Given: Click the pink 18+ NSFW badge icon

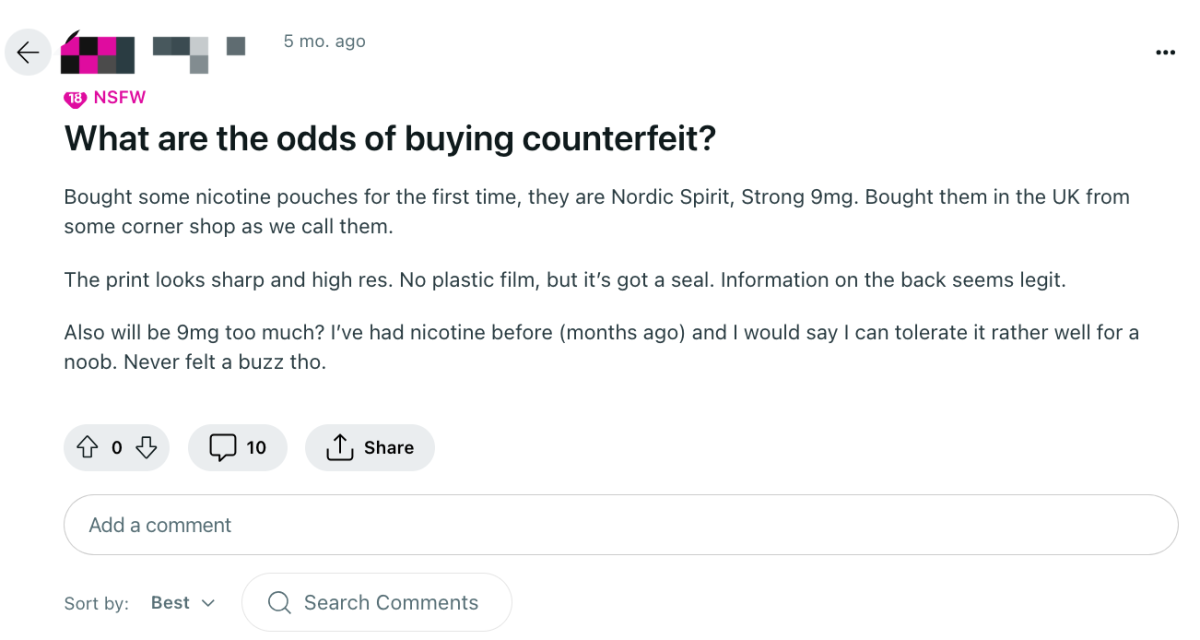Looking at the screenshot, I should [x=75, y=98].
